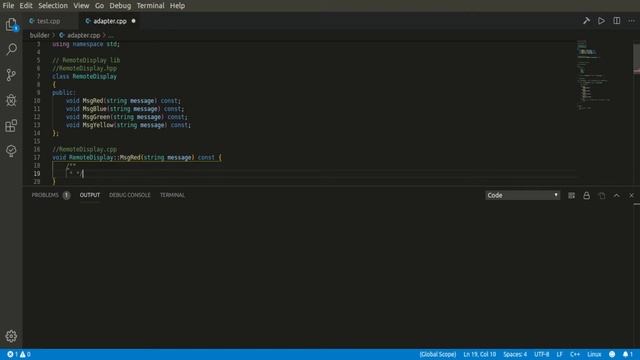The width and height of the screenshot is (640, 360).
Task: Open the Manage gear settings icon
Action: (11, 336)
